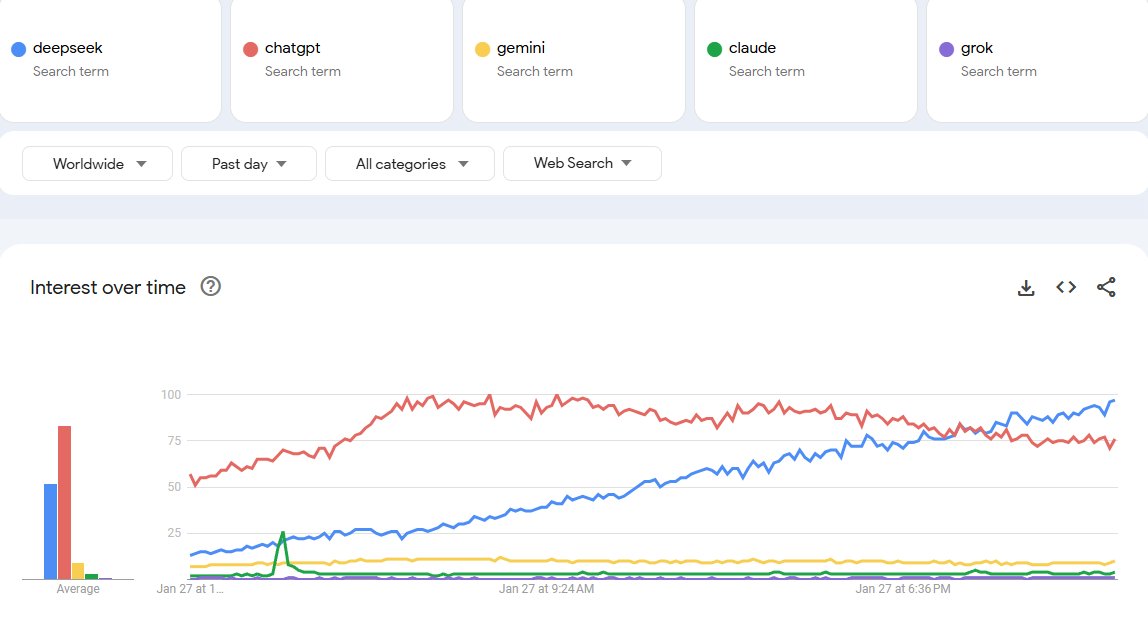The image size is (1148, 619).
Task: Click the red chatgpt color dot
Action: [250, 49]
